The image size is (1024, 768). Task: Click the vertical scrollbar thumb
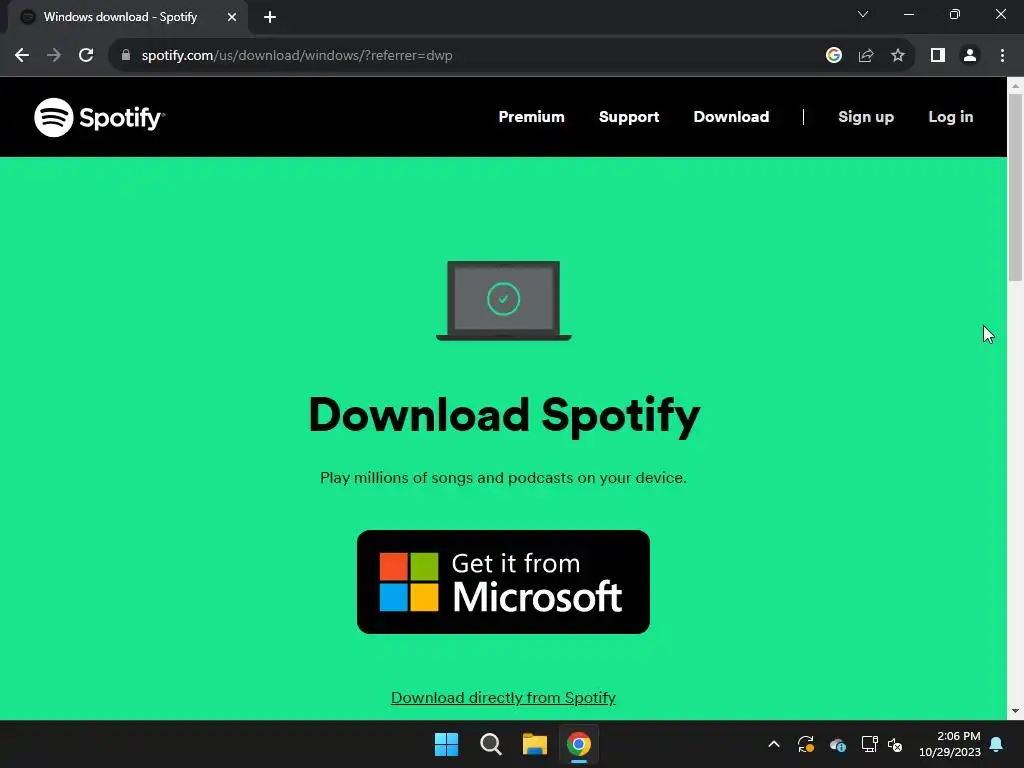click(x=1015, y=187)
